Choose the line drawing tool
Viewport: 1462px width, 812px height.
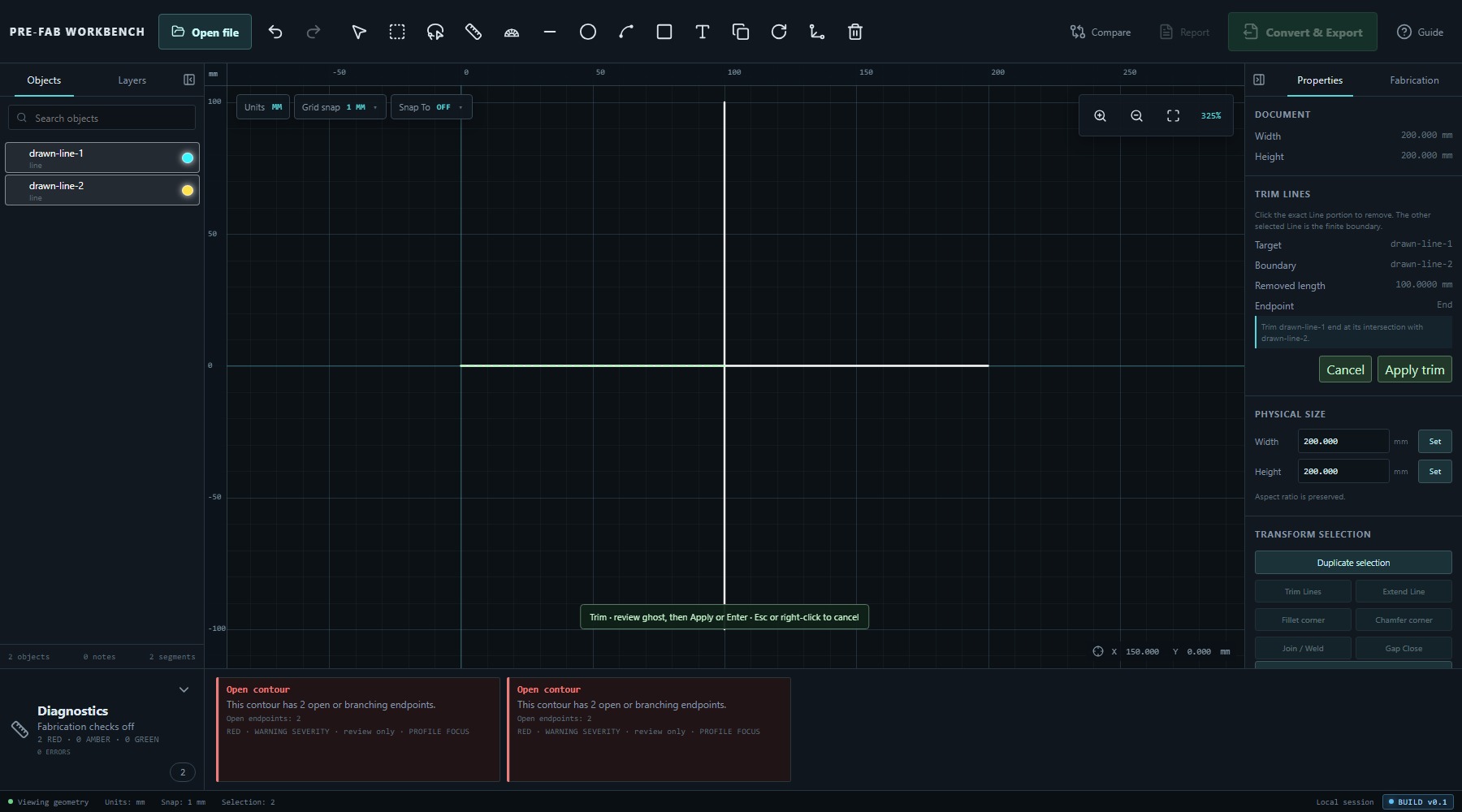[550, 32]
